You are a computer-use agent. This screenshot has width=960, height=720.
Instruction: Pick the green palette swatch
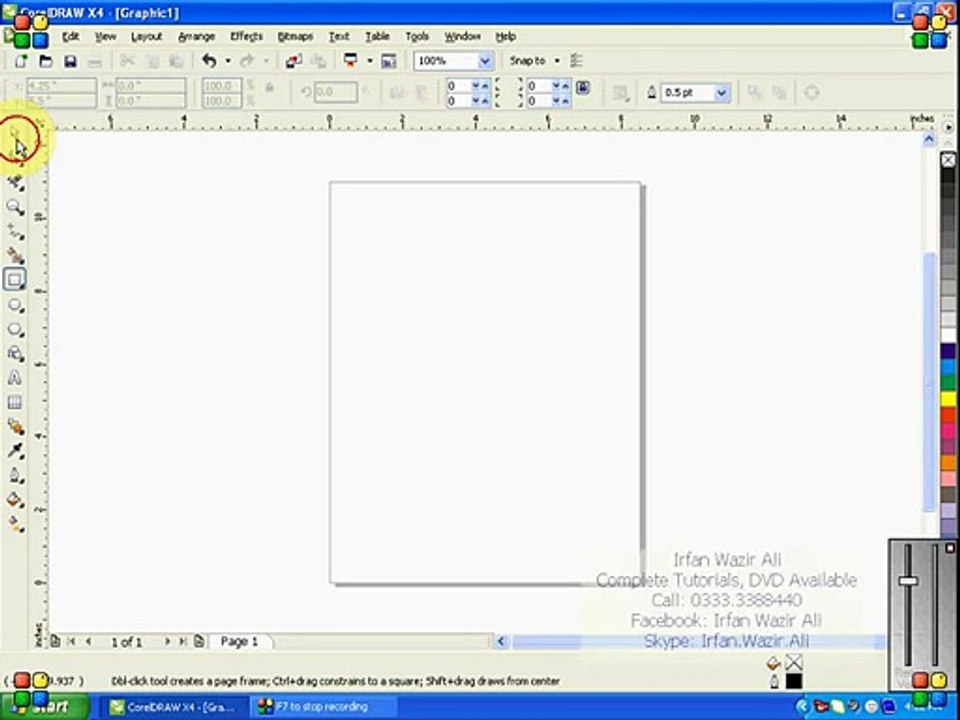tap(948, 384)
